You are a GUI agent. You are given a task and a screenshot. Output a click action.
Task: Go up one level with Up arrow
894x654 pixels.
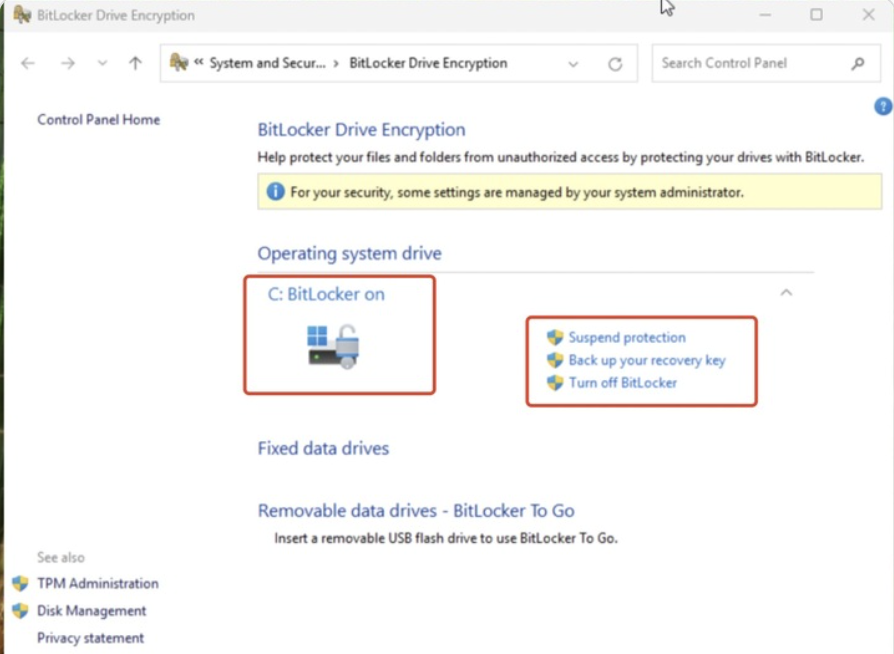click(135, 63)
